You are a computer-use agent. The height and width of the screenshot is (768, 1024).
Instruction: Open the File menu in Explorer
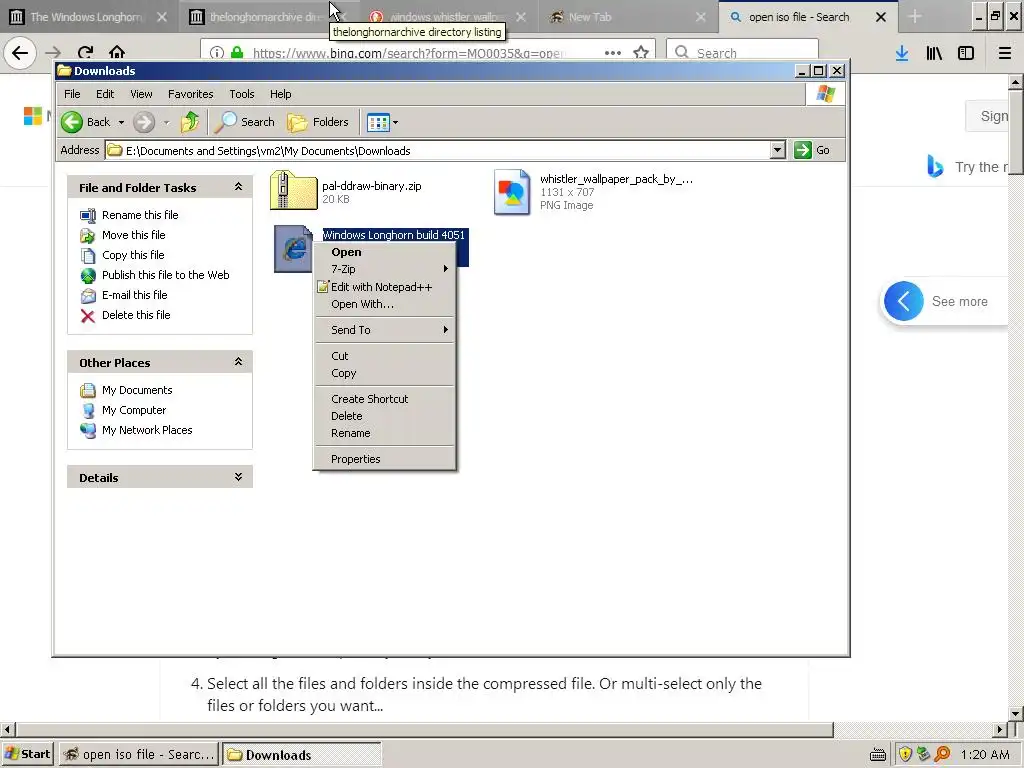click(72, 94)
